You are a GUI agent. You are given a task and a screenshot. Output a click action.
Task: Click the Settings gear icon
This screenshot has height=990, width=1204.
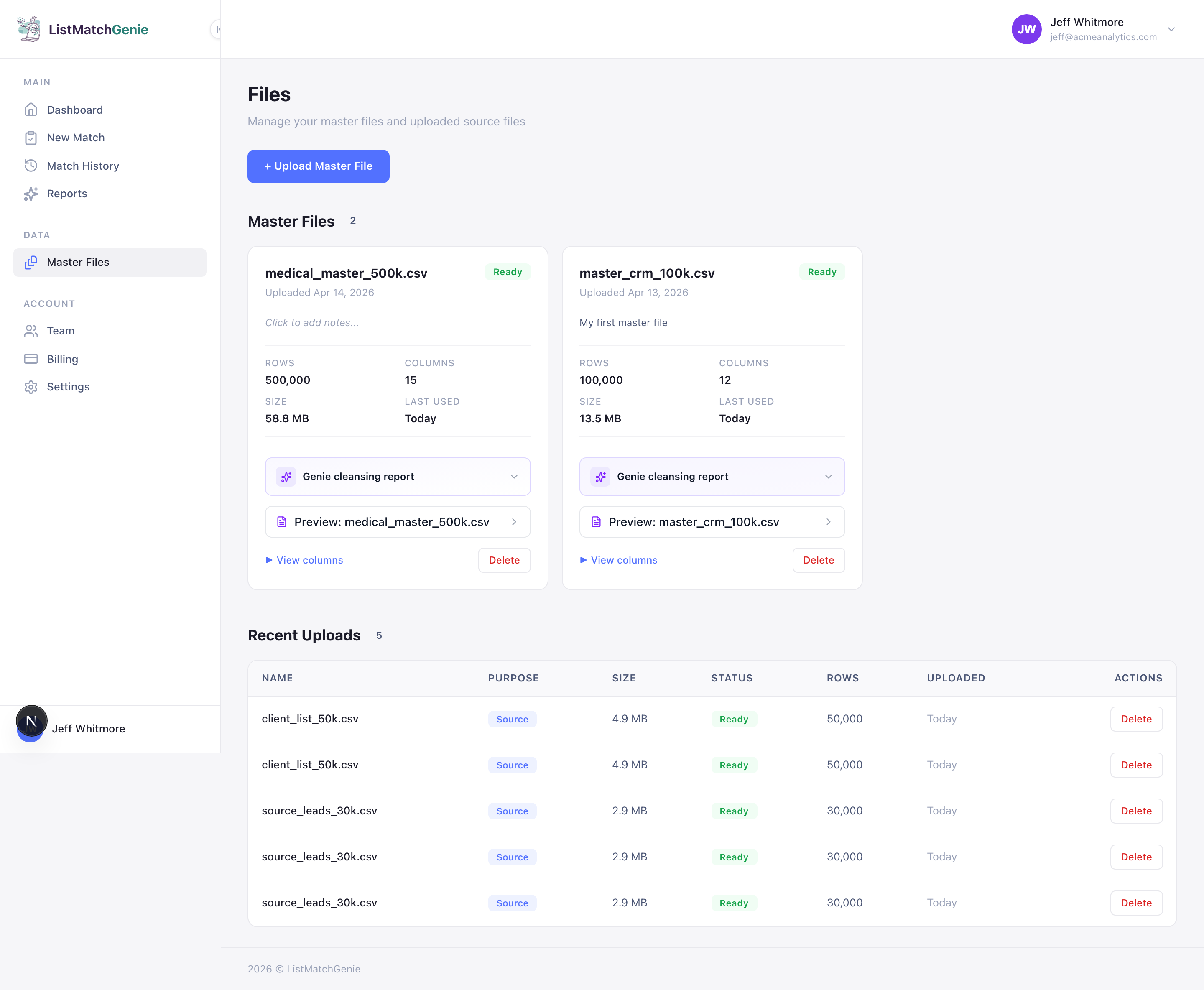[x=31, y=387]
